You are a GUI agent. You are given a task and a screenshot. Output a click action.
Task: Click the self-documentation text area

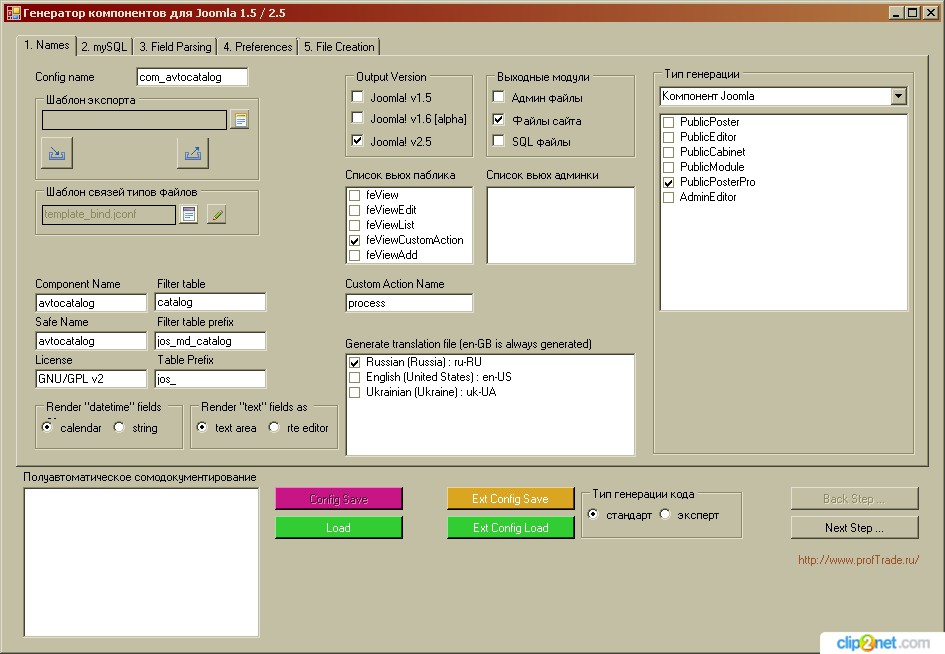tap(142, 562)
